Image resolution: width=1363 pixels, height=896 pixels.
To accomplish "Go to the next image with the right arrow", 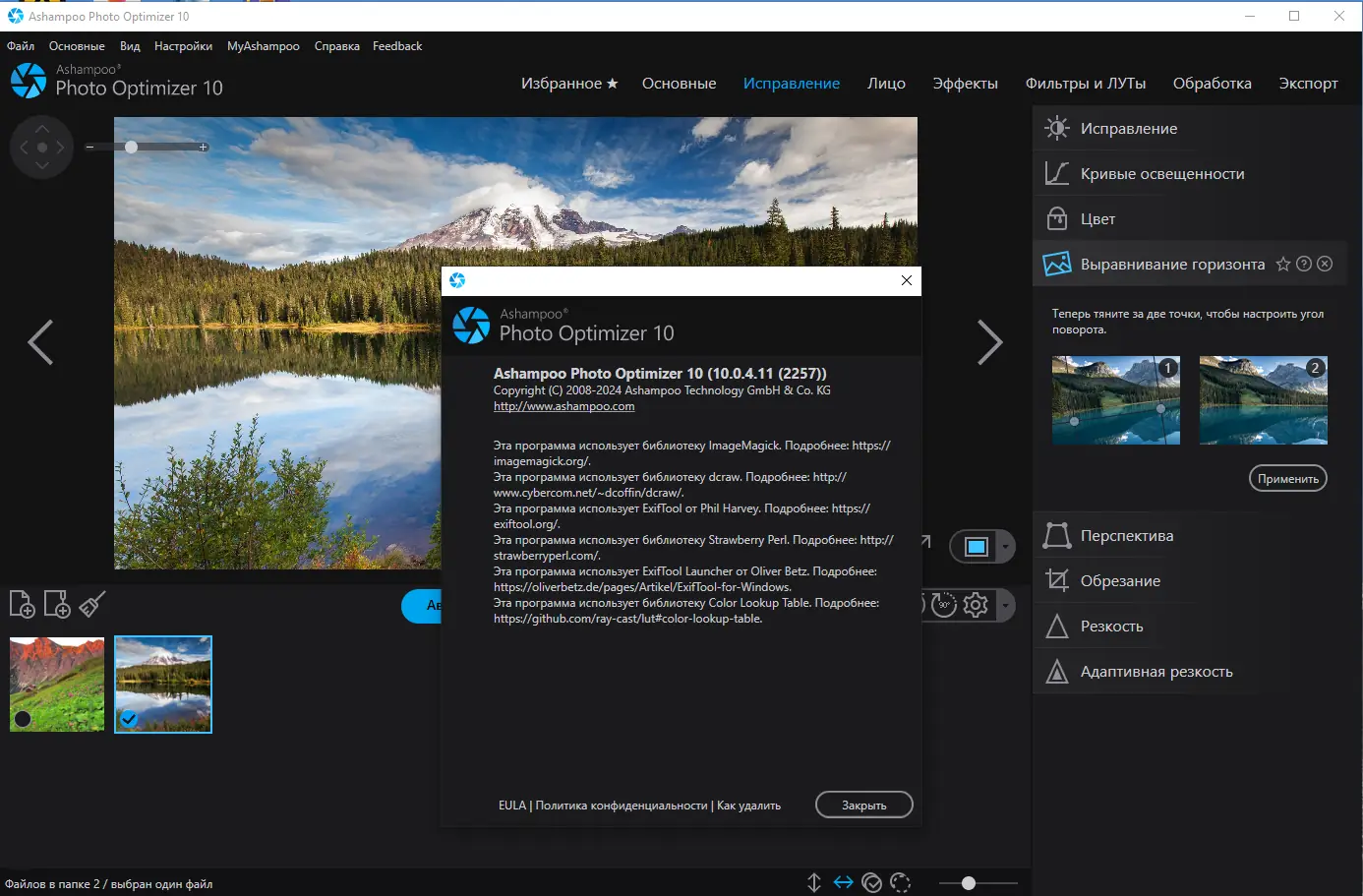I will pyautogui.click(x=989, y=342).
